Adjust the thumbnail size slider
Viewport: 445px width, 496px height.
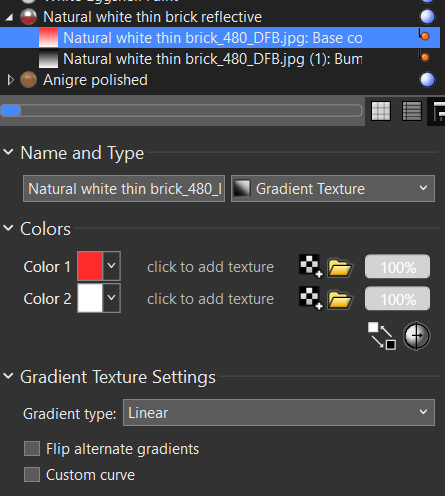point(181,111)
